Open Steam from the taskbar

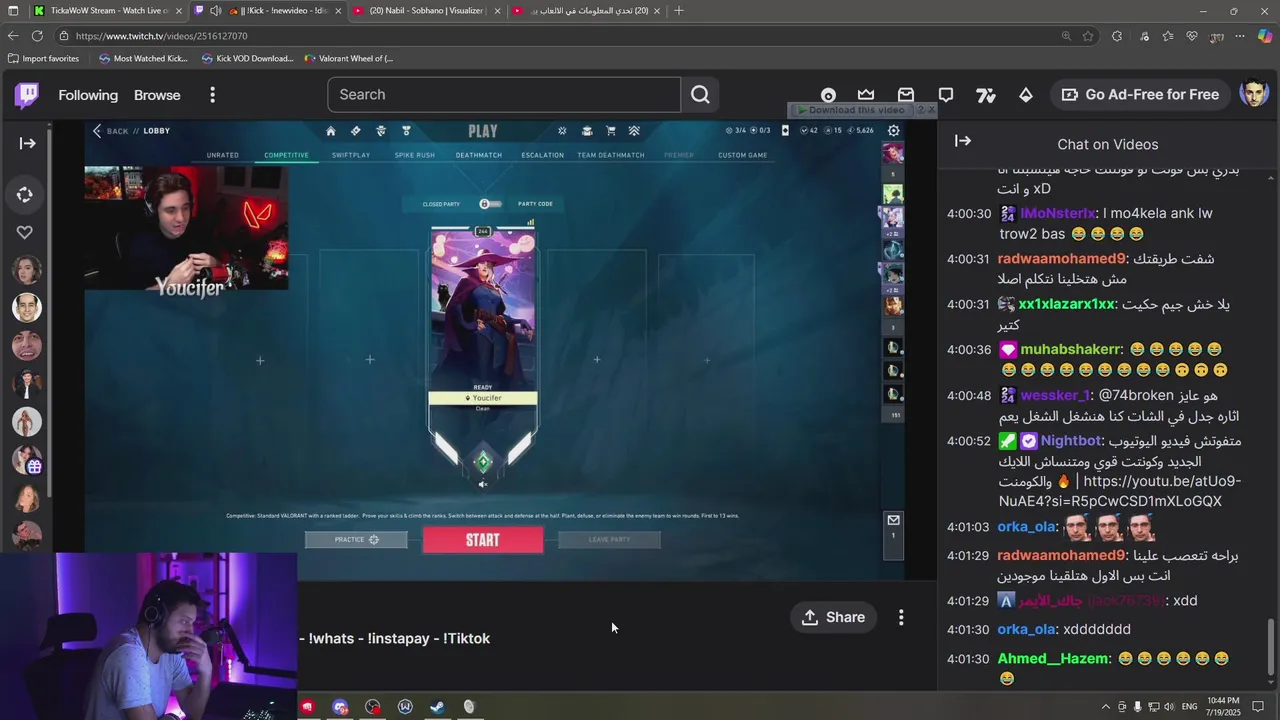437,707
